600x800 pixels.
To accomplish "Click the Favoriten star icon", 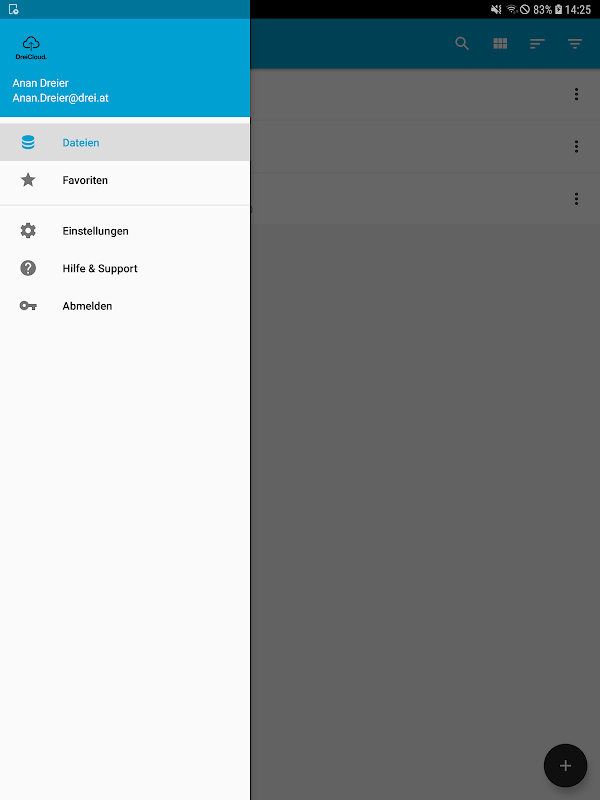I will click(x=28, y=180).
